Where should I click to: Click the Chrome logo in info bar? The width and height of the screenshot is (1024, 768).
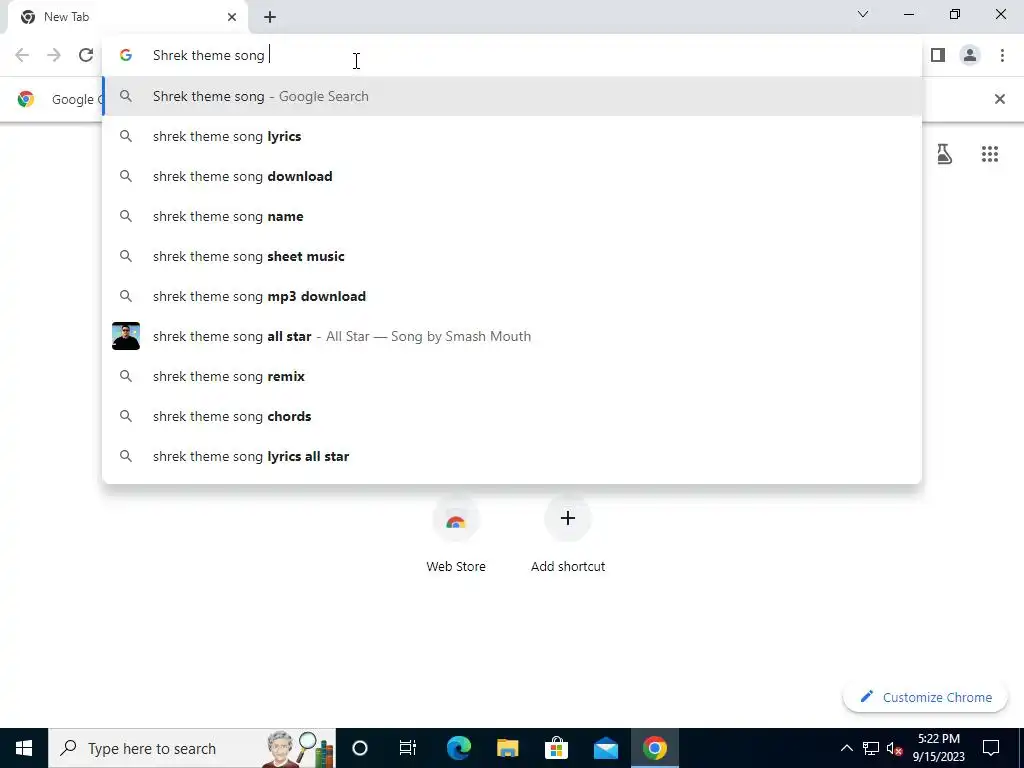point(26,99)
